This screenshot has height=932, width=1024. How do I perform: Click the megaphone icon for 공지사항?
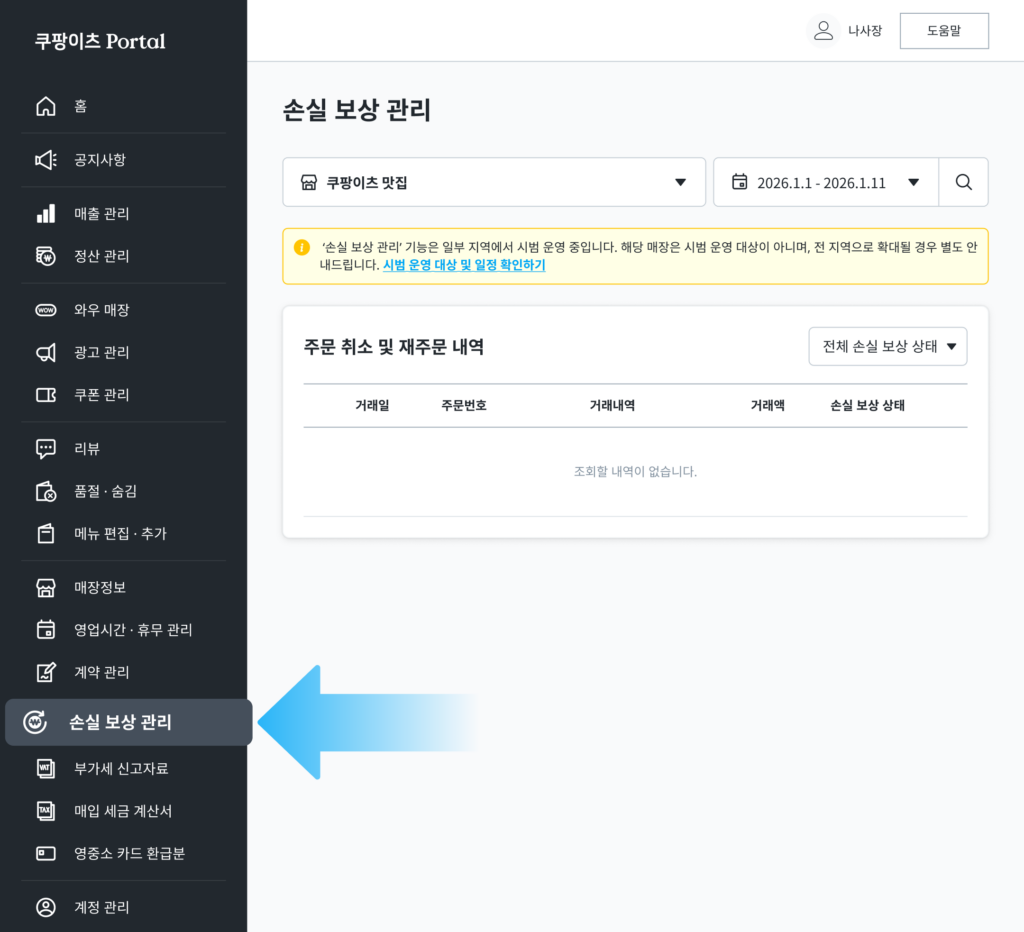pos(46,160)
